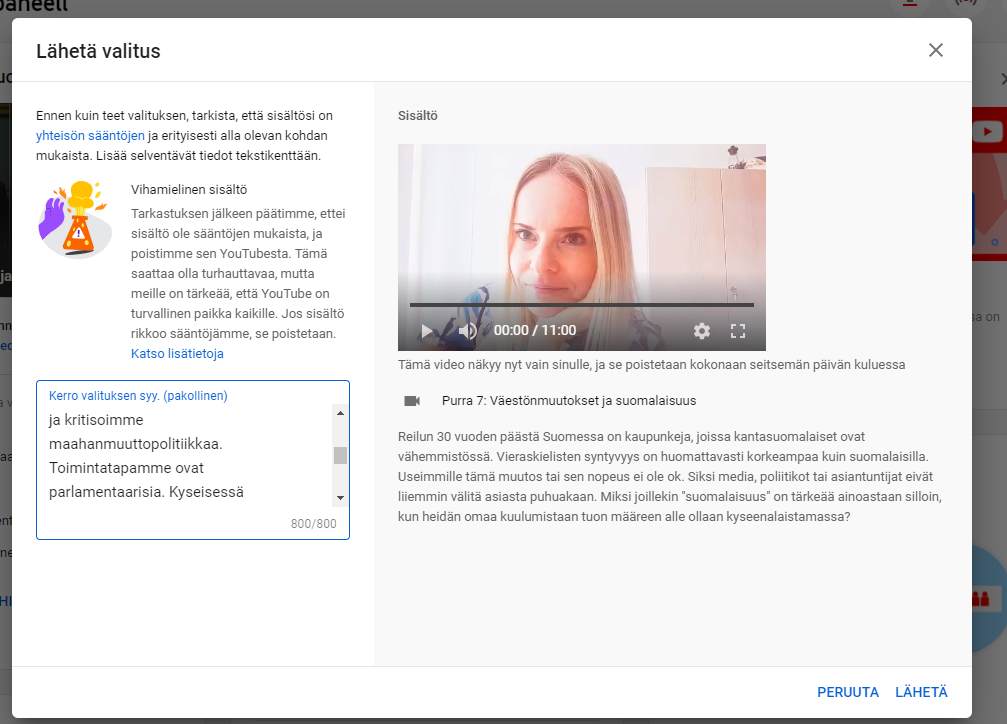Screen dimensions: 1007x724
Task: Open video settings gear icon
Action: (x=702, y=331)
